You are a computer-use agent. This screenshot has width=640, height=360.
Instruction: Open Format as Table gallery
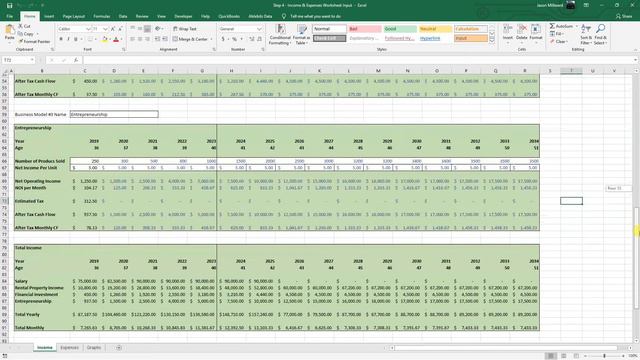[x=302, y=34]
